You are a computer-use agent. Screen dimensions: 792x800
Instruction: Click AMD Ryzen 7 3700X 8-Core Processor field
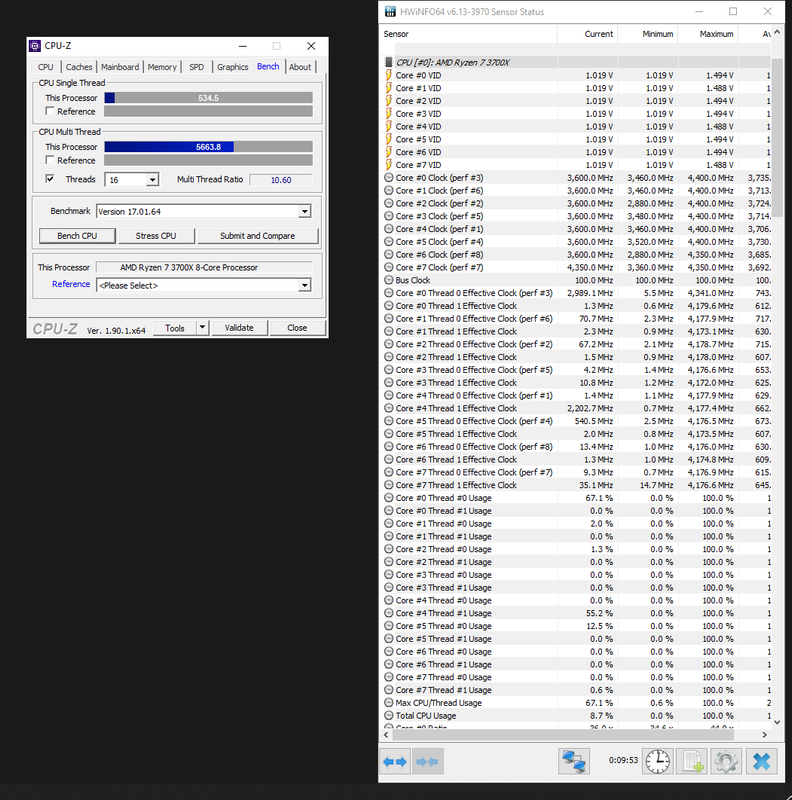coord(204,267)
